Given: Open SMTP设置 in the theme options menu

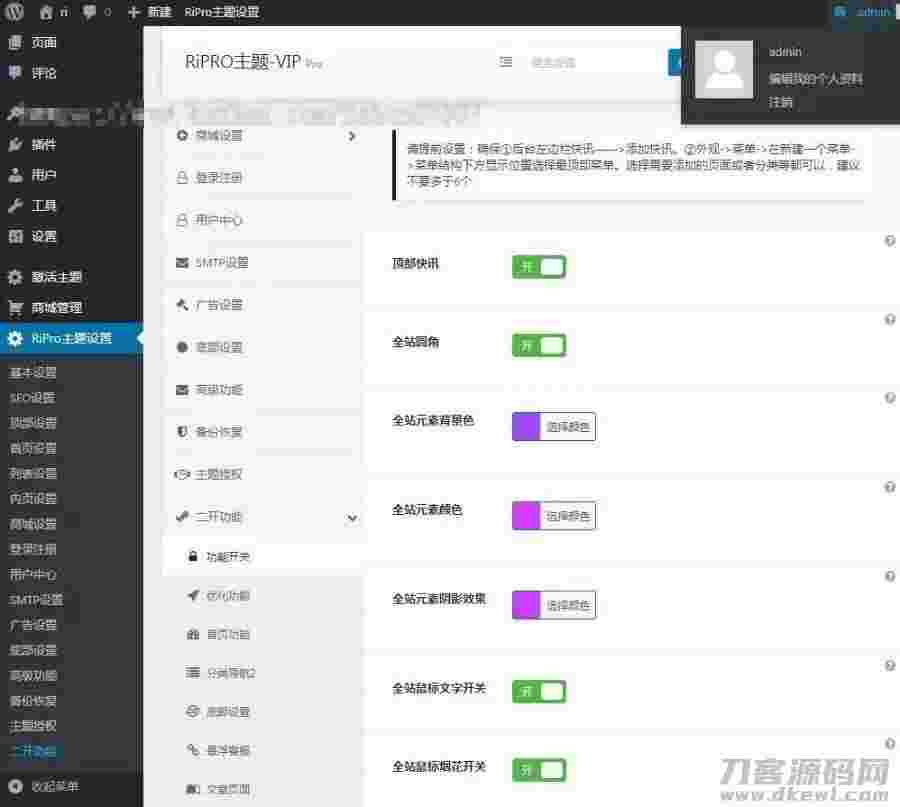Looking at the screenshot, I should pos(221,263).
